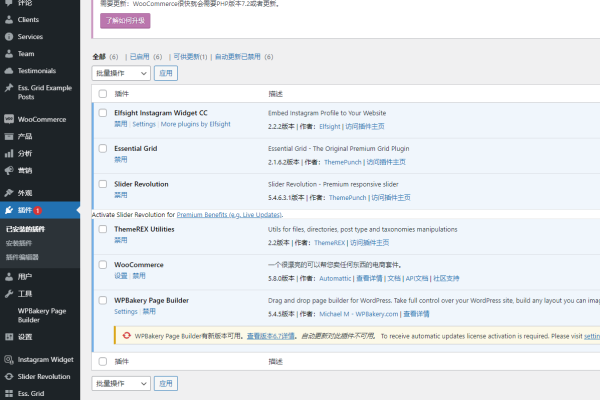
Task: Open the WooCommerce sidebar icon
Action: (x=9, y=119)
